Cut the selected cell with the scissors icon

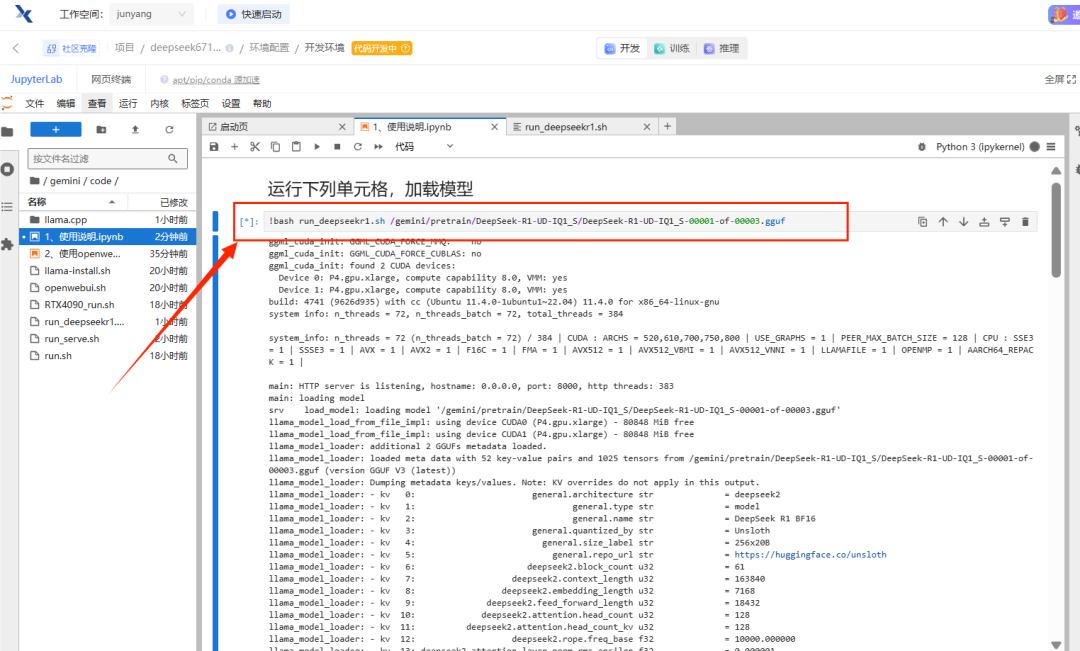point(255,147)
